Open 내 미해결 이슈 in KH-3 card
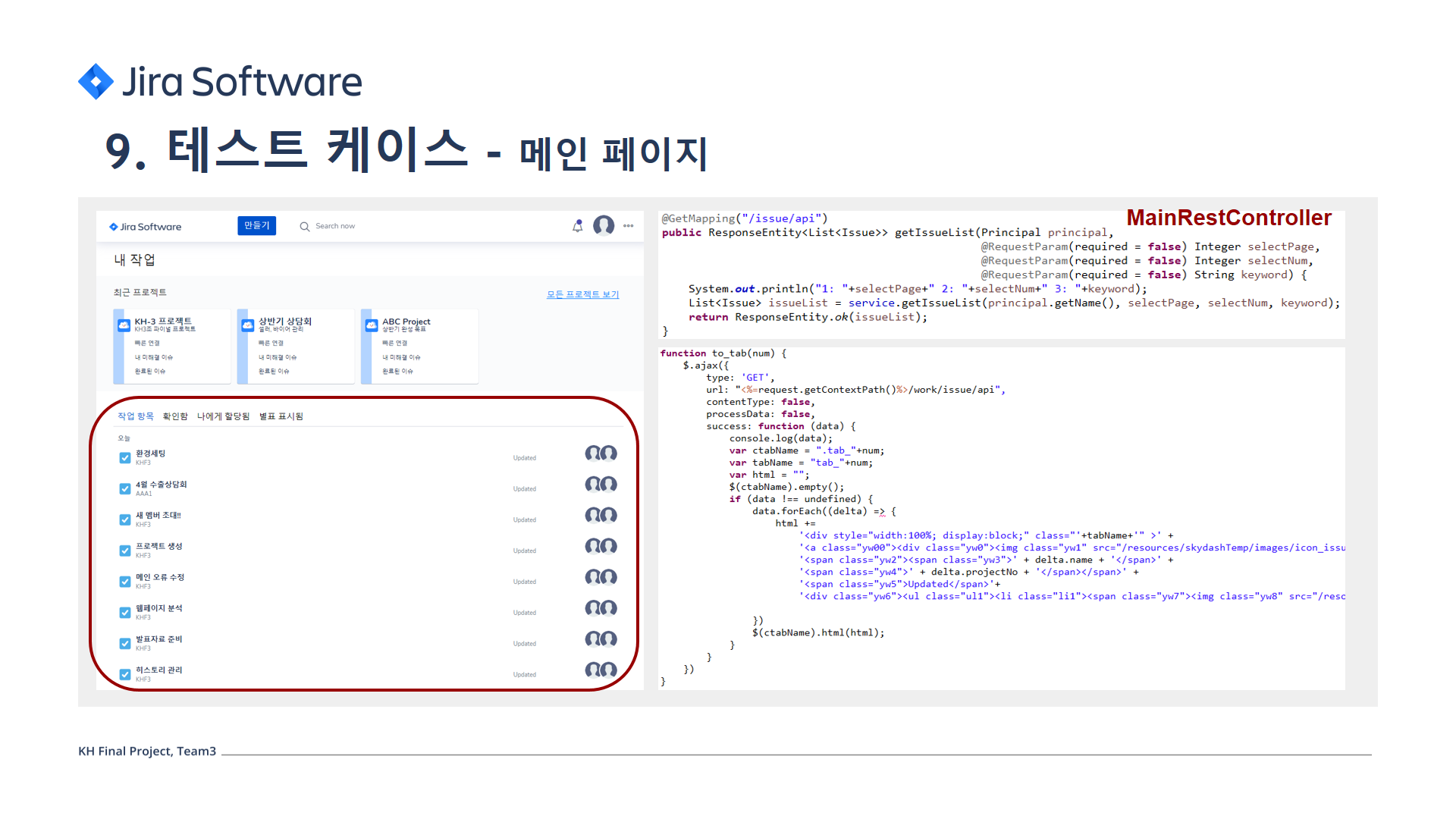The image size is (1456, 819). [x=154, y=357]
